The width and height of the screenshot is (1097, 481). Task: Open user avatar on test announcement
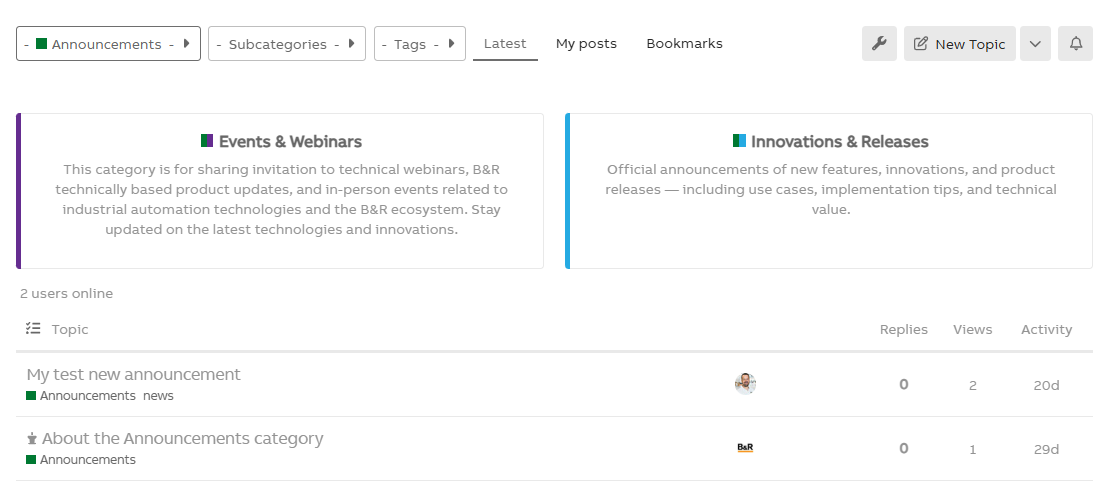click(745, 384)
